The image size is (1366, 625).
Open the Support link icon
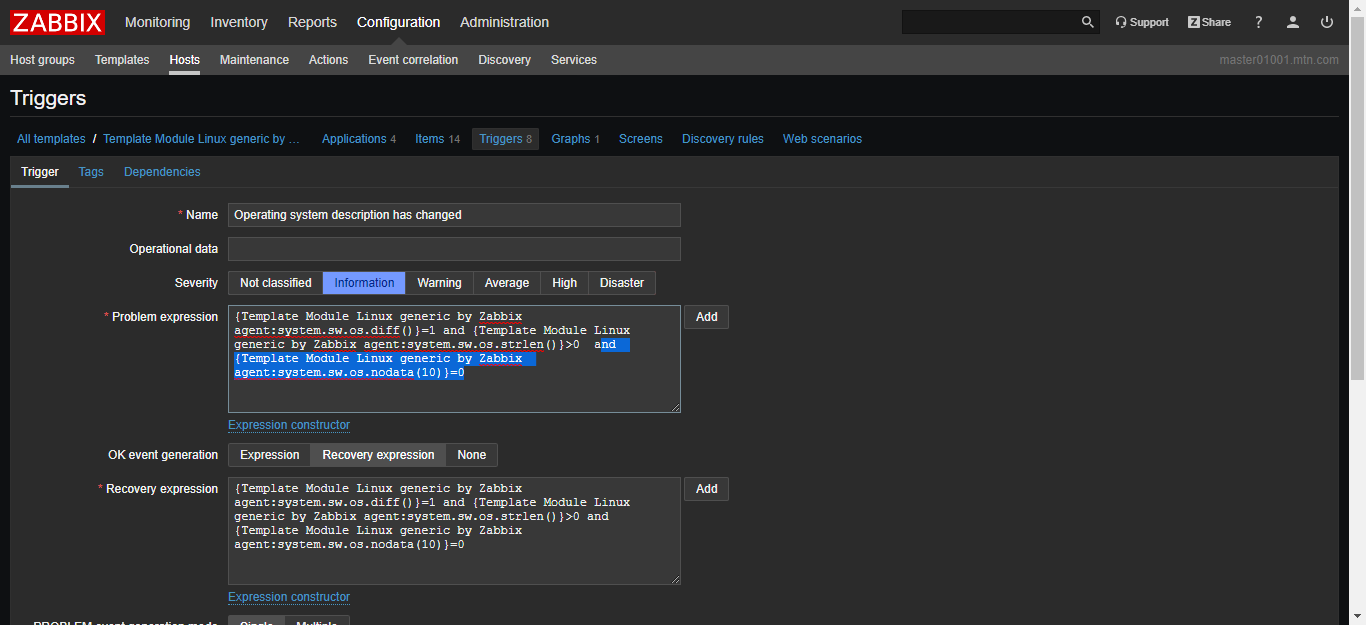pyautogui.click(x=1141, y=21)
